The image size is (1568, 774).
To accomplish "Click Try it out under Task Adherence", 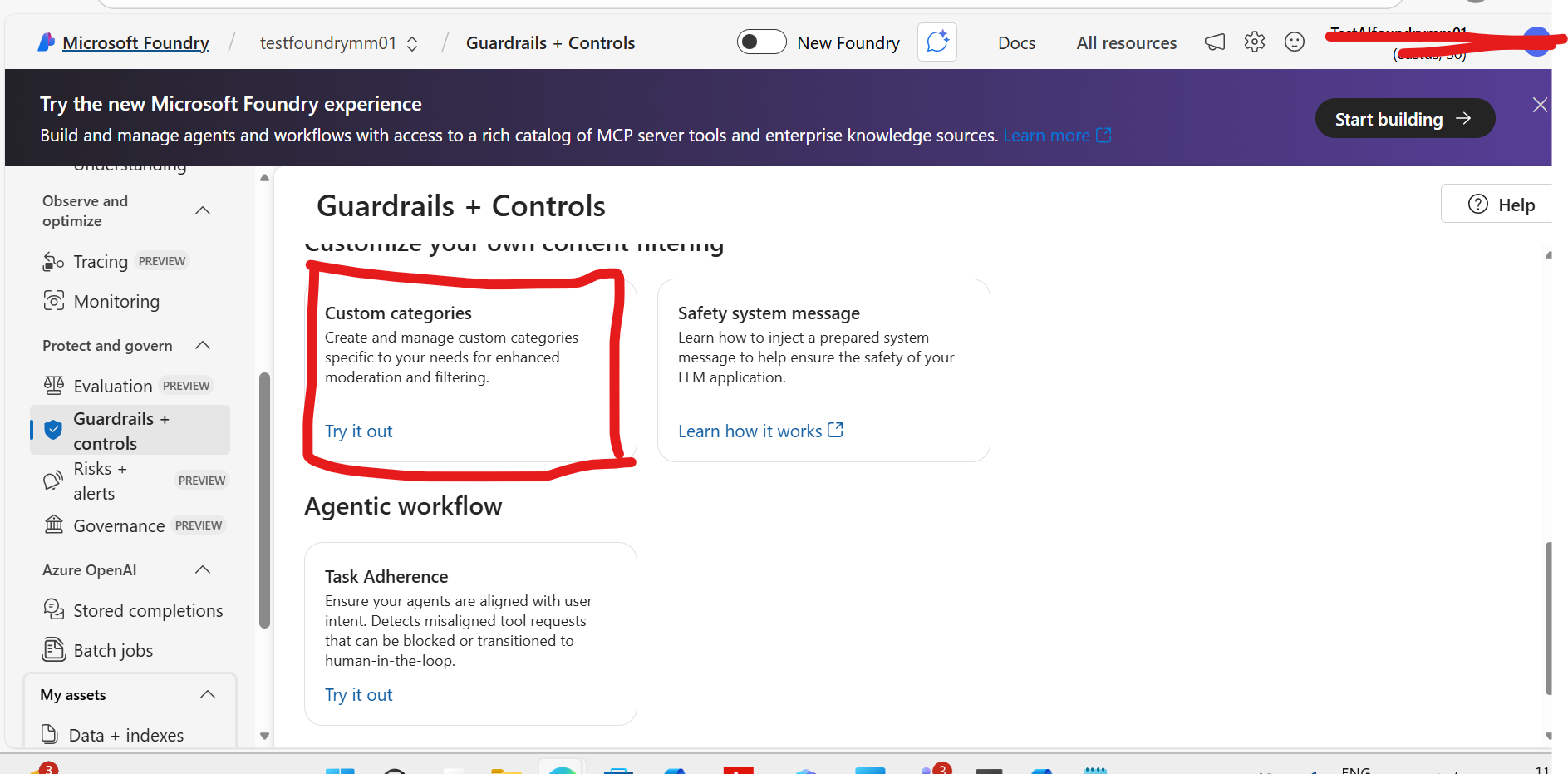I will (x=358, y=695).
